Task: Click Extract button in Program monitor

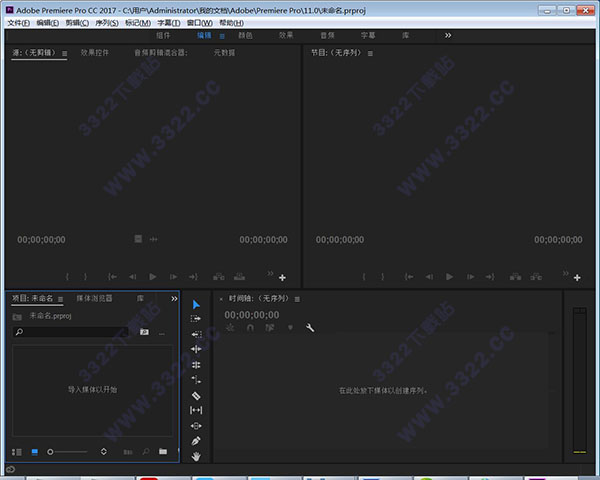Action: (536, 276)
